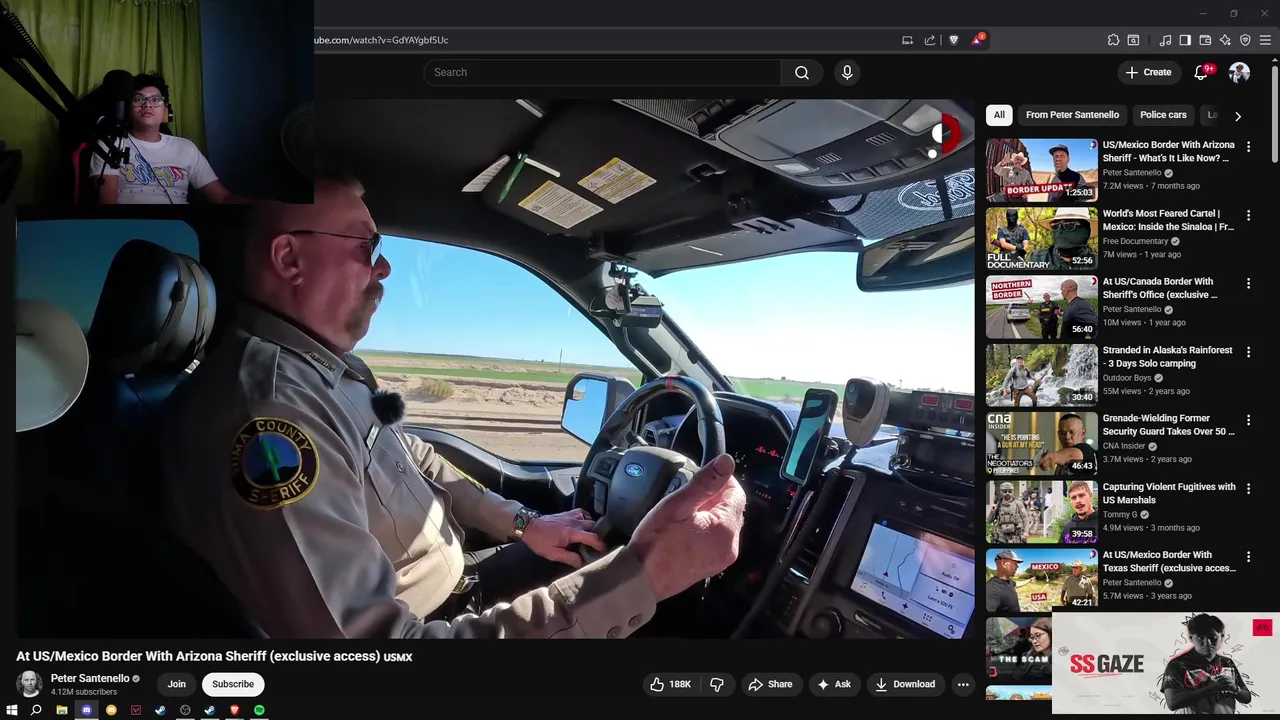Show next category chips with arrow
Image resolution: width=1280 pixels, height=720 pixels.
coord(1238,116)
